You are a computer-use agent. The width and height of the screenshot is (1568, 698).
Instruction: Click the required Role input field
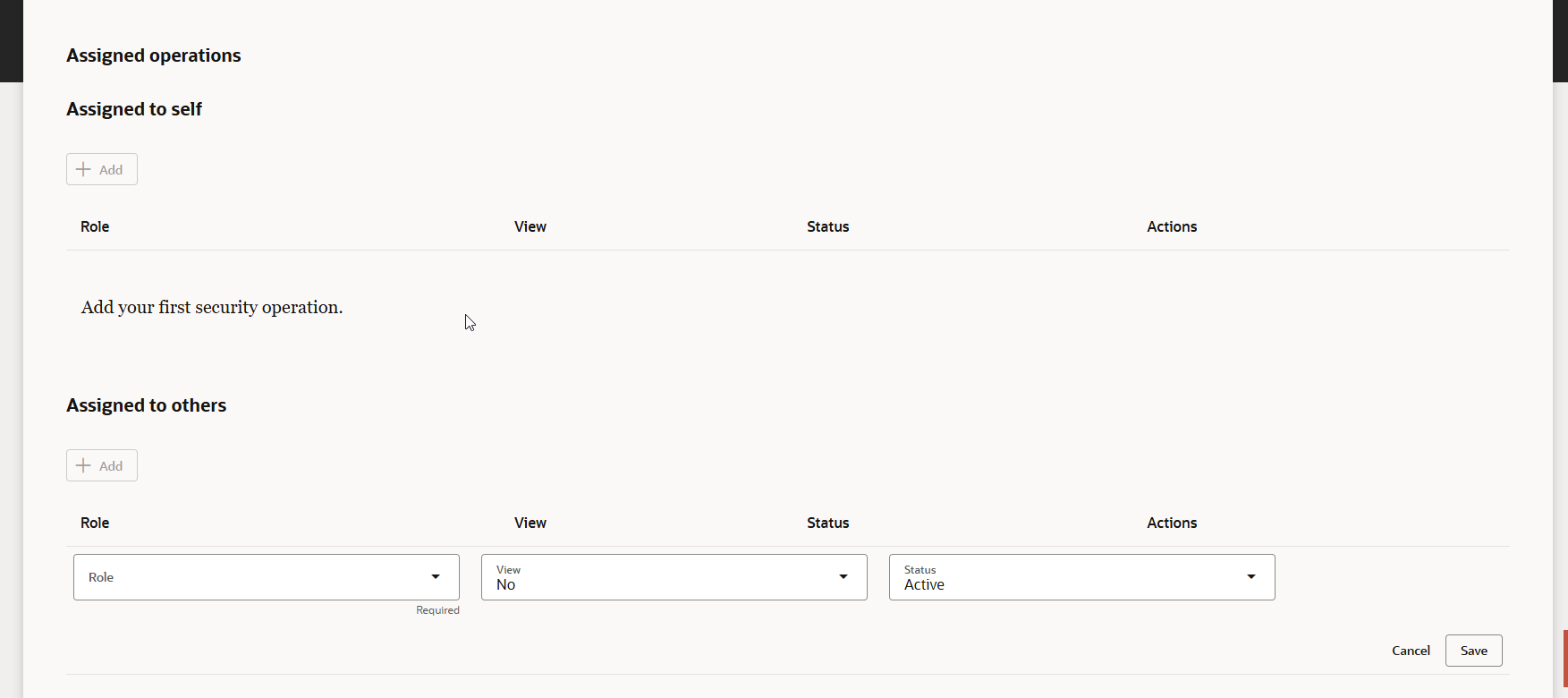pos(266,577)
